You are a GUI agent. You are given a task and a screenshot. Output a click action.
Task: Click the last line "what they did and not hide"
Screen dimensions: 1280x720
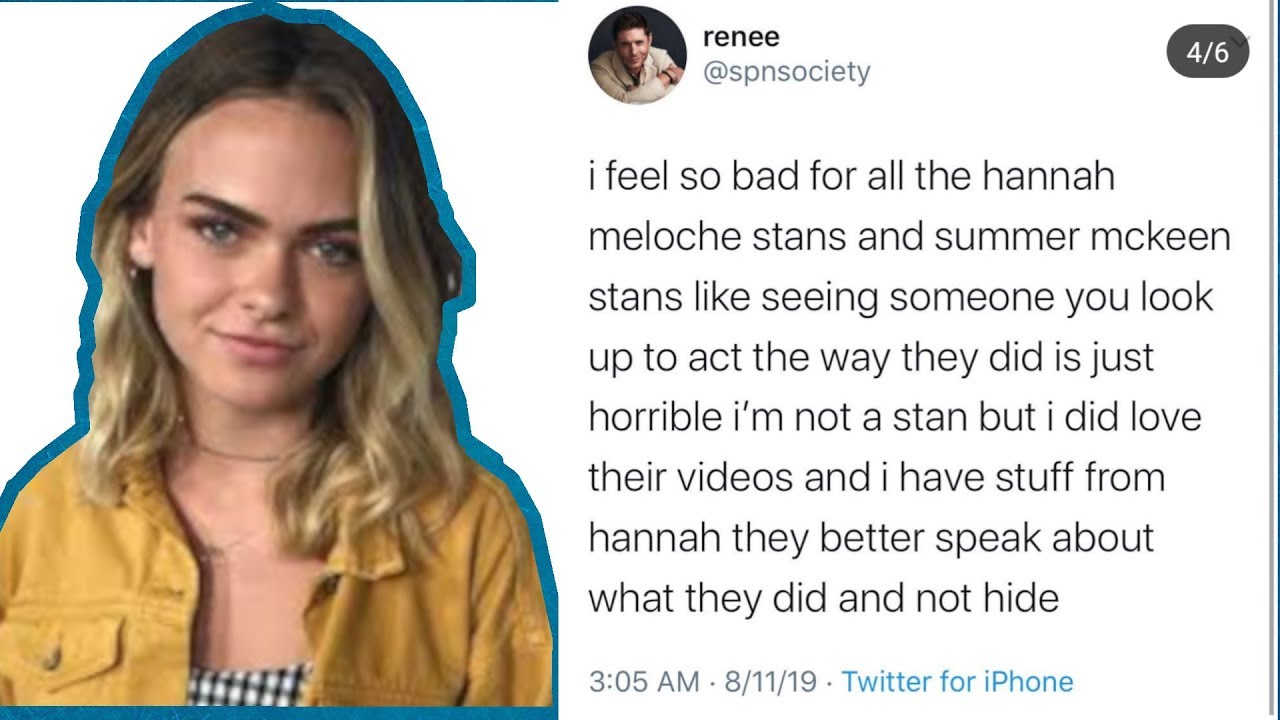[x=823, y=598]
